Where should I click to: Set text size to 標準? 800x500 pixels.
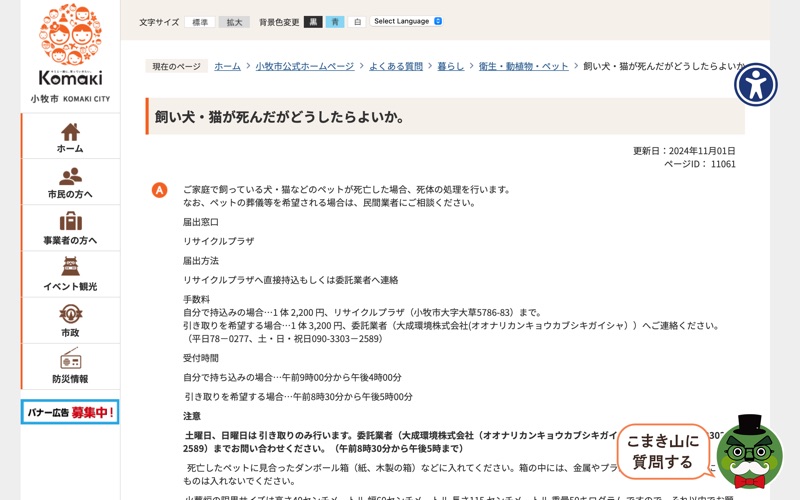pyautogui.click(x=199, y=22)
